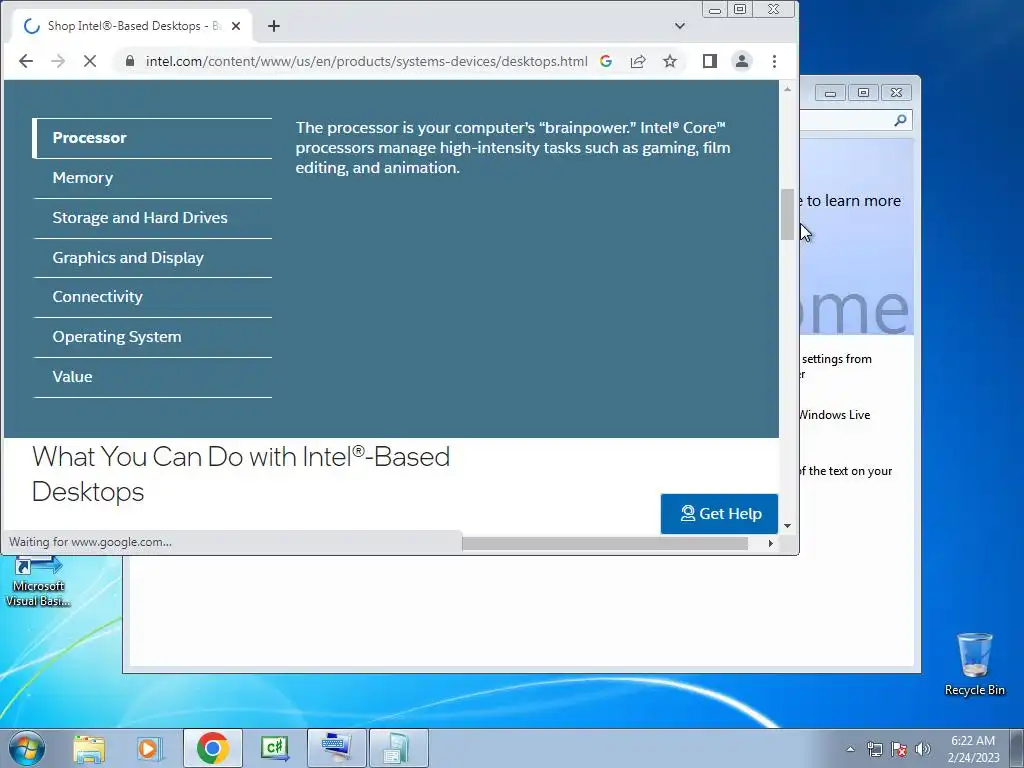Click the Google icon in address bar
This screenshot has width=1024, height=768.
(606, 61)
